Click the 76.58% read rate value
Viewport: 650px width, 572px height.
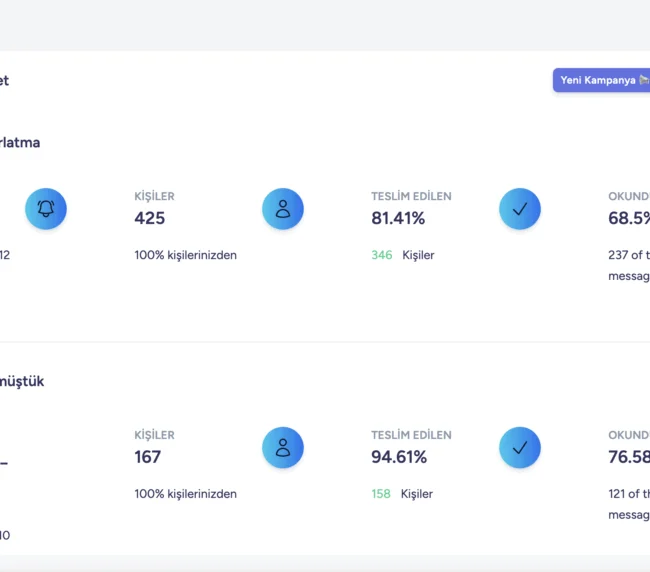tap(629, 457)
